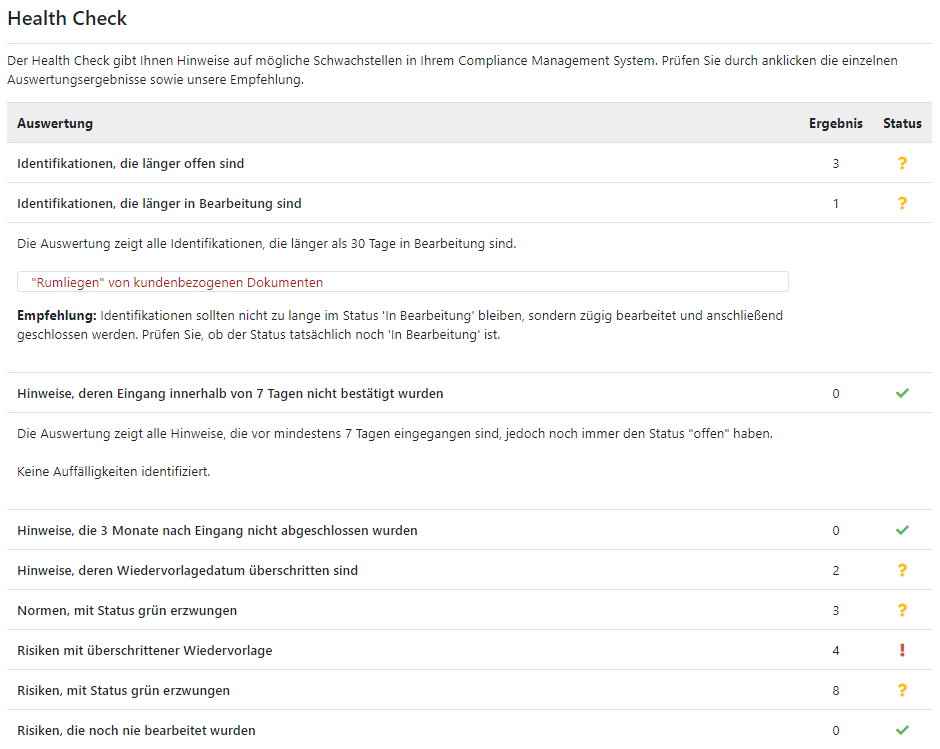Collapse 'Hinweise, deren Eingang innerhalb von 7 Tagen' row
This screenshot has height=749, width=940.
point(230,393)
